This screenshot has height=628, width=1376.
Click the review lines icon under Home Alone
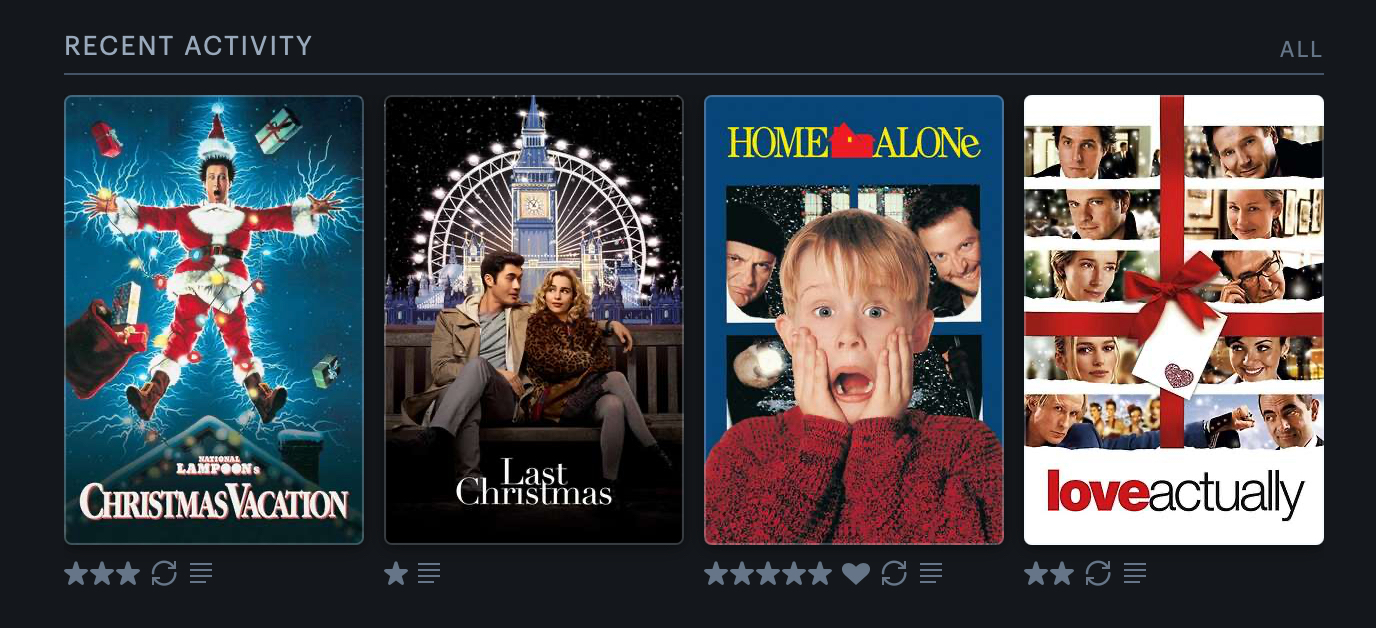point(931,573)
